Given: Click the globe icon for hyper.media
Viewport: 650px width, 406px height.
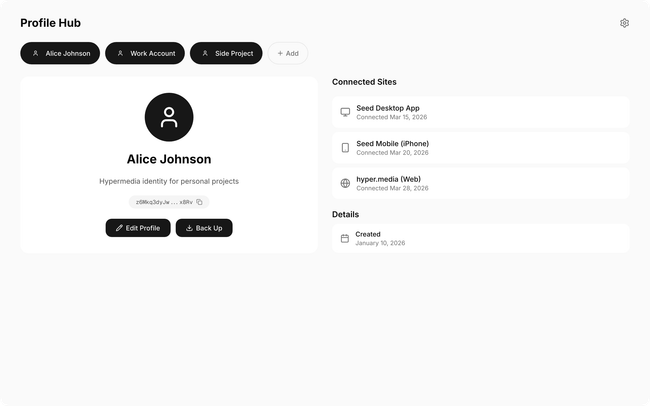Looking at the screenshot, I should click(x=345, y=183).
